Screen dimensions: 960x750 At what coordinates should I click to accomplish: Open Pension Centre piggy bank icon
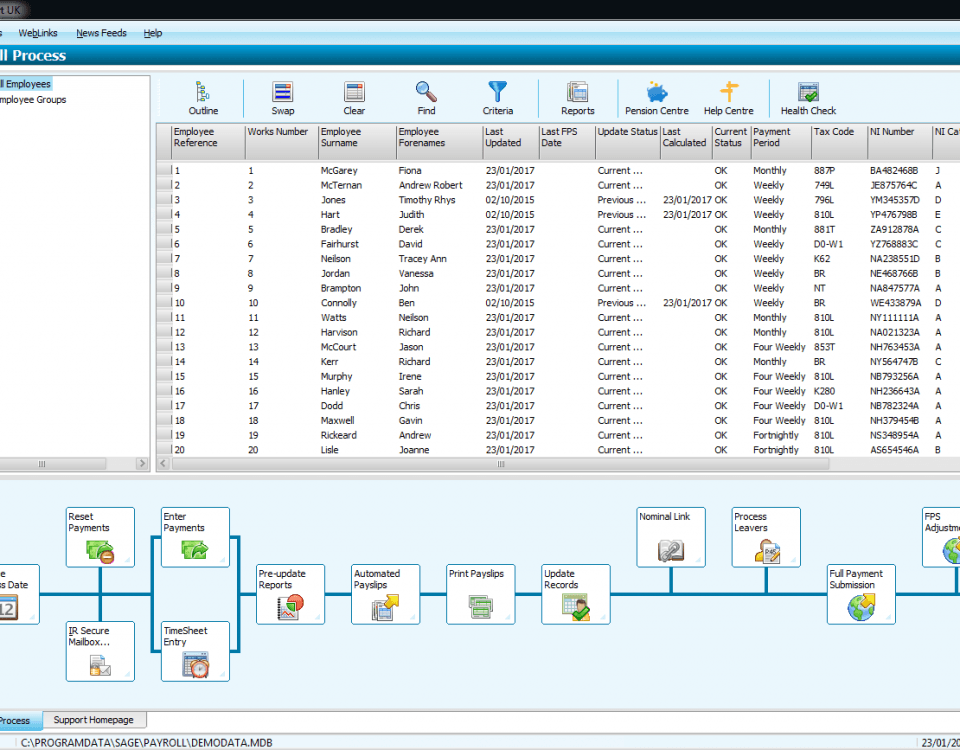point(656,98)
